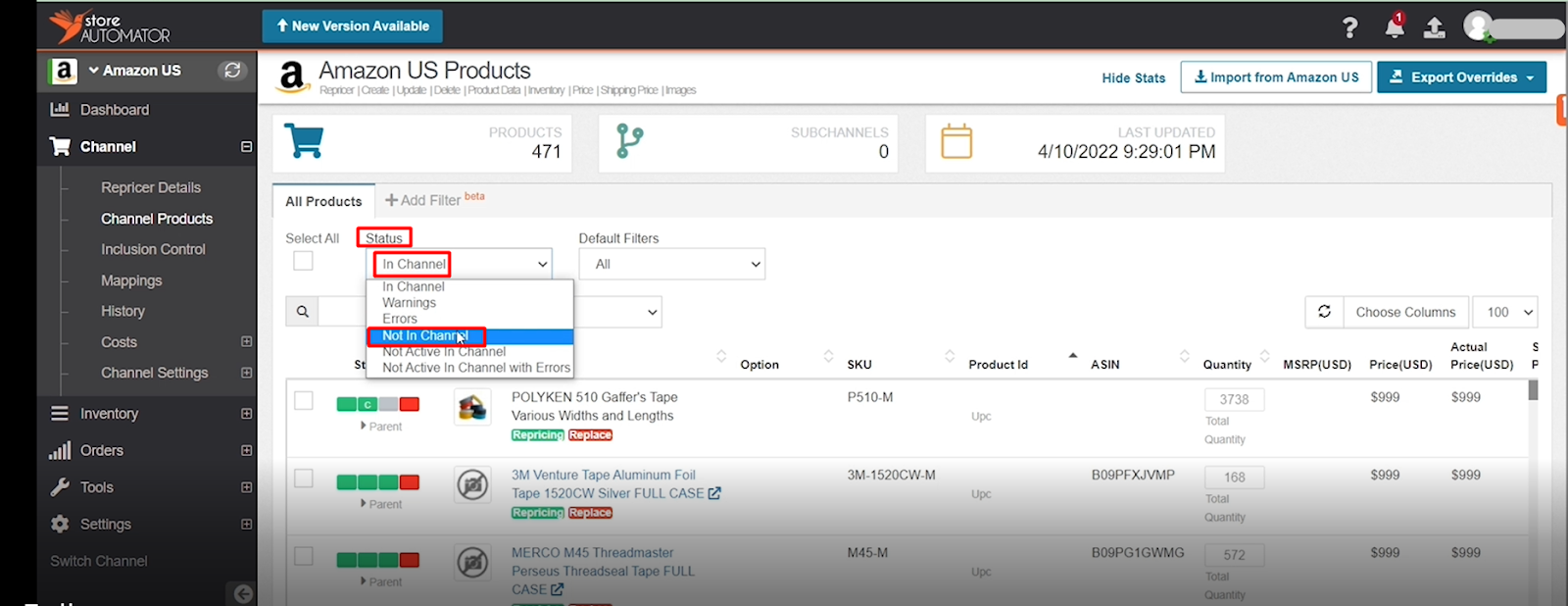1568x606 pixels.
Task: Click the upload tray icon in header
Action: [x=1435, y=27]
